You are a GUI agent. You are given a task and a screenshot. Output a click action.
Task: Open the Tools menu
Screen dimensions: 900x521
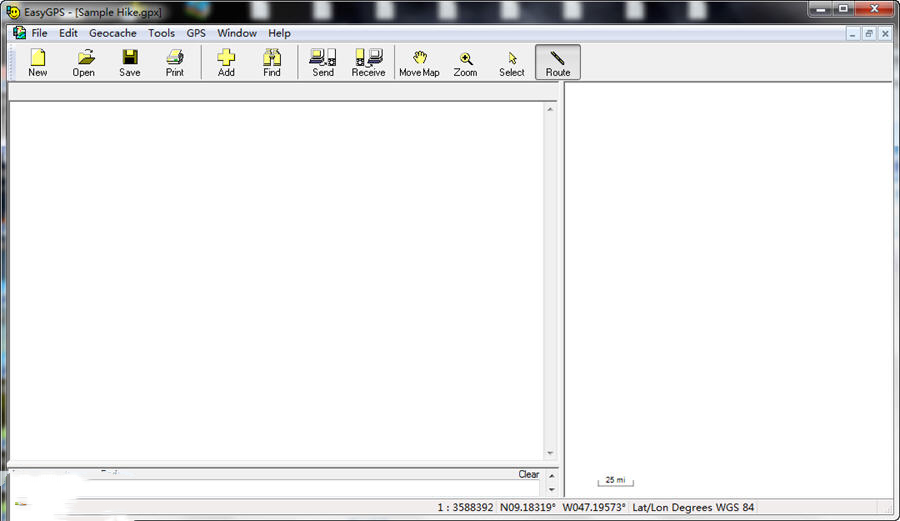(161, 33)
